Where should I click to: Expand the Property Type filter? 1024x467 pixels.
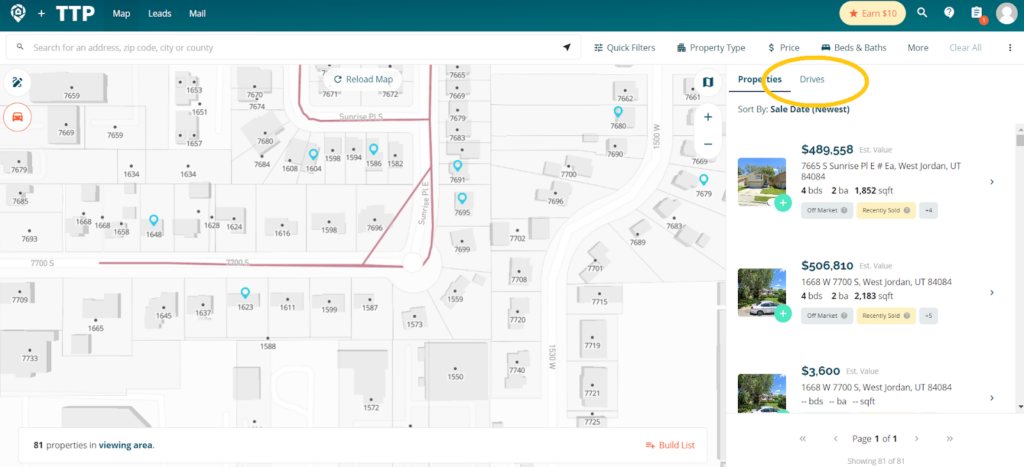pyautogui.click(x=711, y=47)
